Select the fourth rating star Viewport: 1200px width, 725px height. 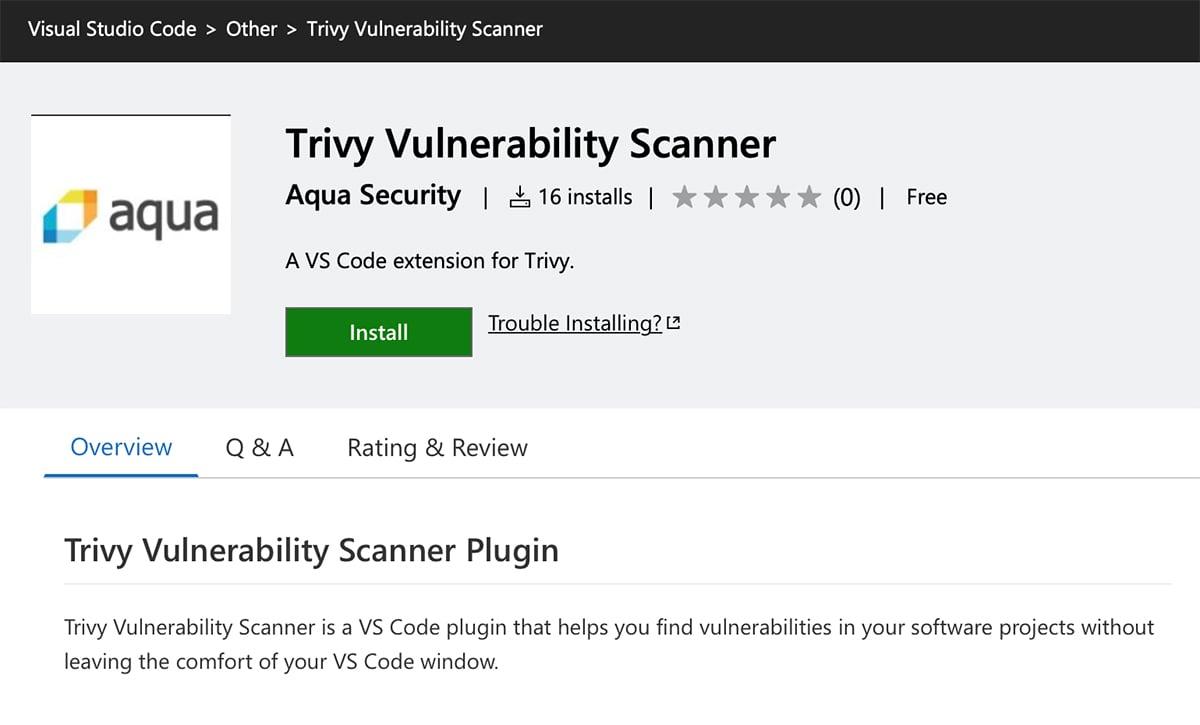click(x=778, y=197)
